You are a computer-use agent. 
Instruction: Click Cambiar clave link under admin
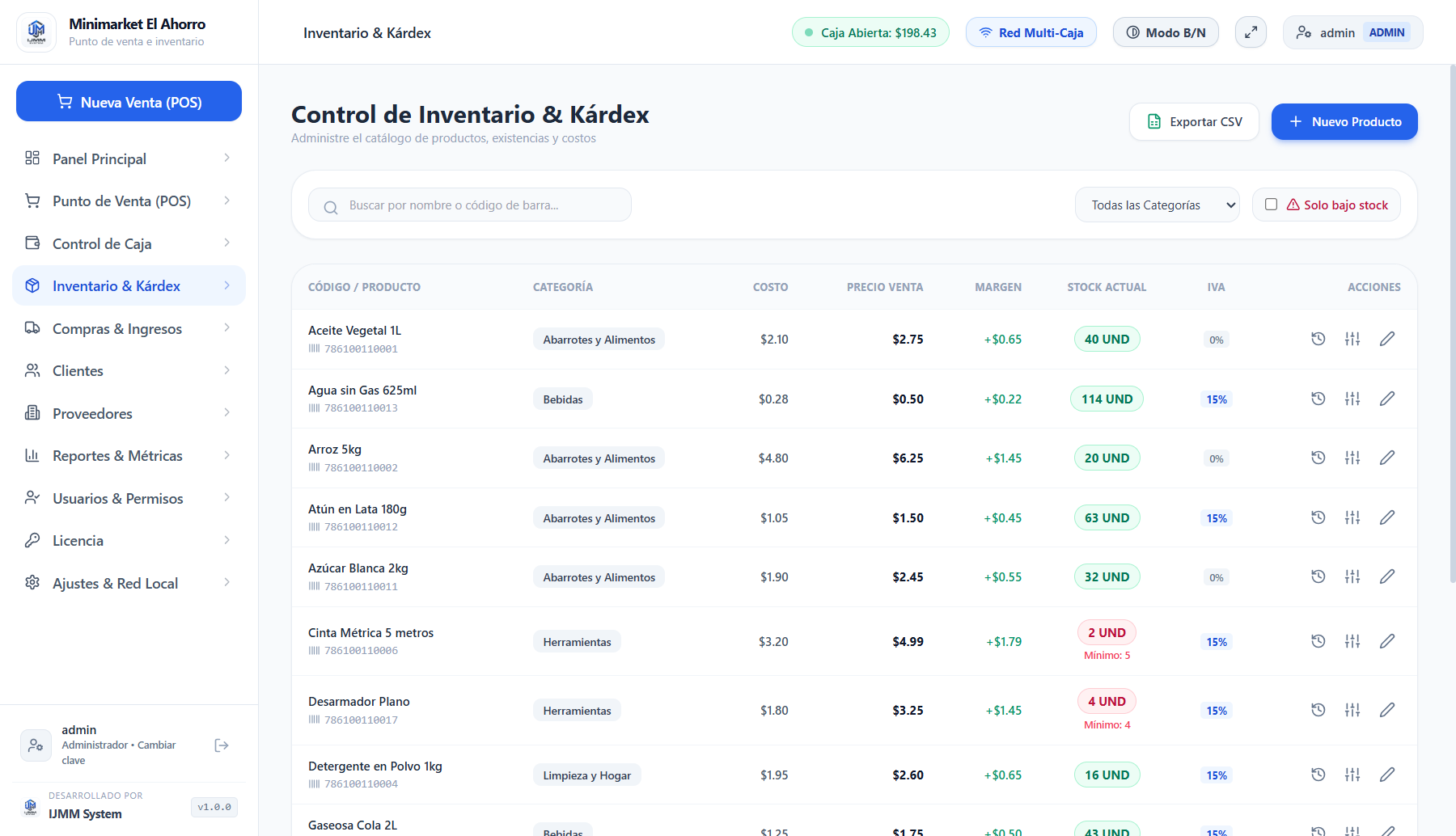click(118, 753)
